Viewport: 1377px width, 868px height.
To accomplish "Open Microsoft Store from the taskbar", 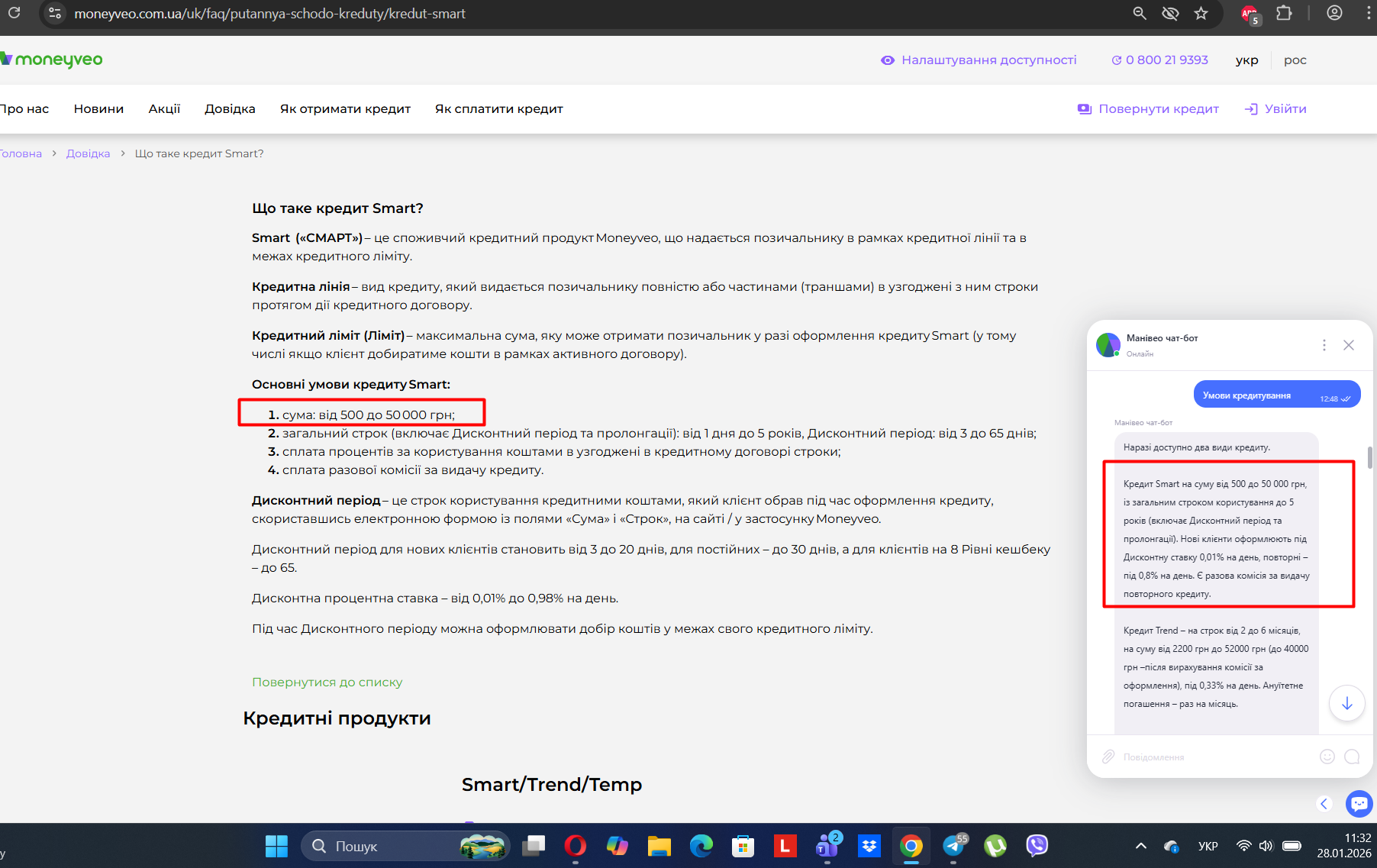I will (743, 846).
